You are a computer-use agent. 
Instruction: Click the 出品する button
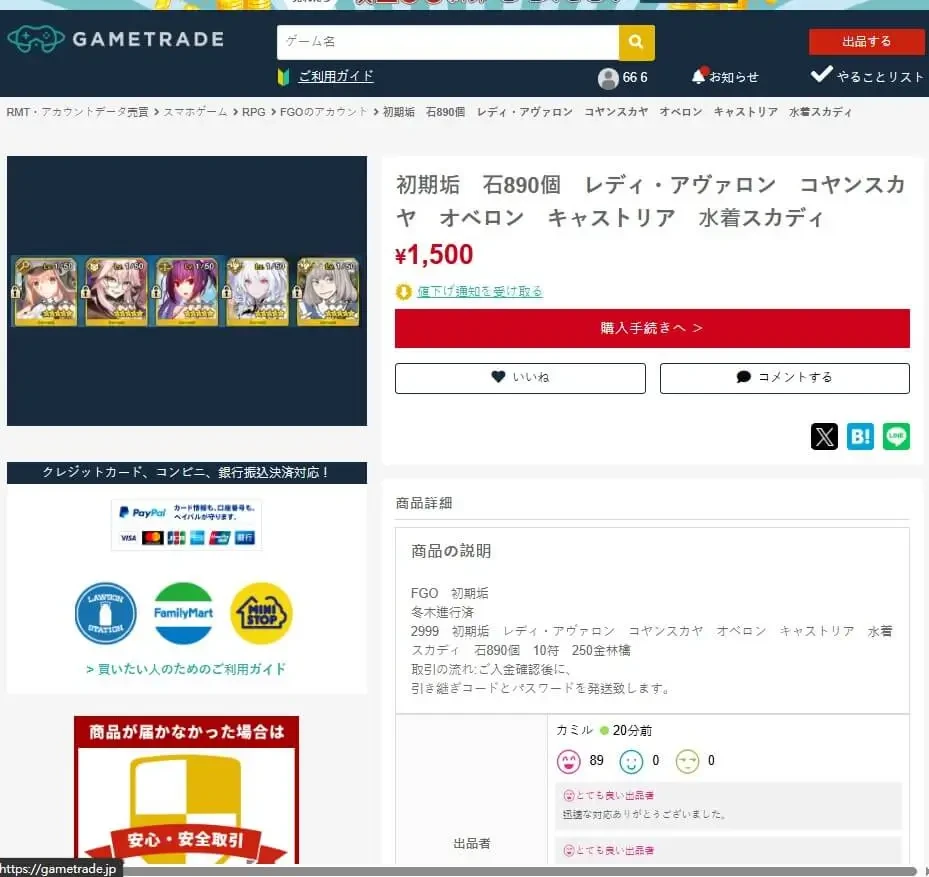[x=866, y=41]
